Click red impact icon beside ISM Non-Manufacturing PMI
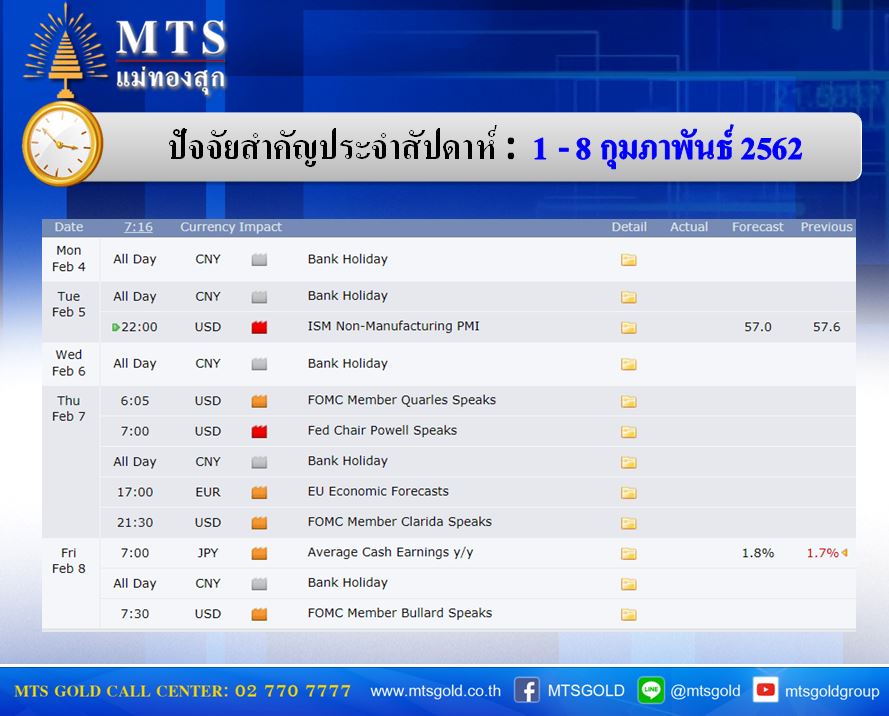Screen dimensions: 889x716 click(x=259, y=327)
